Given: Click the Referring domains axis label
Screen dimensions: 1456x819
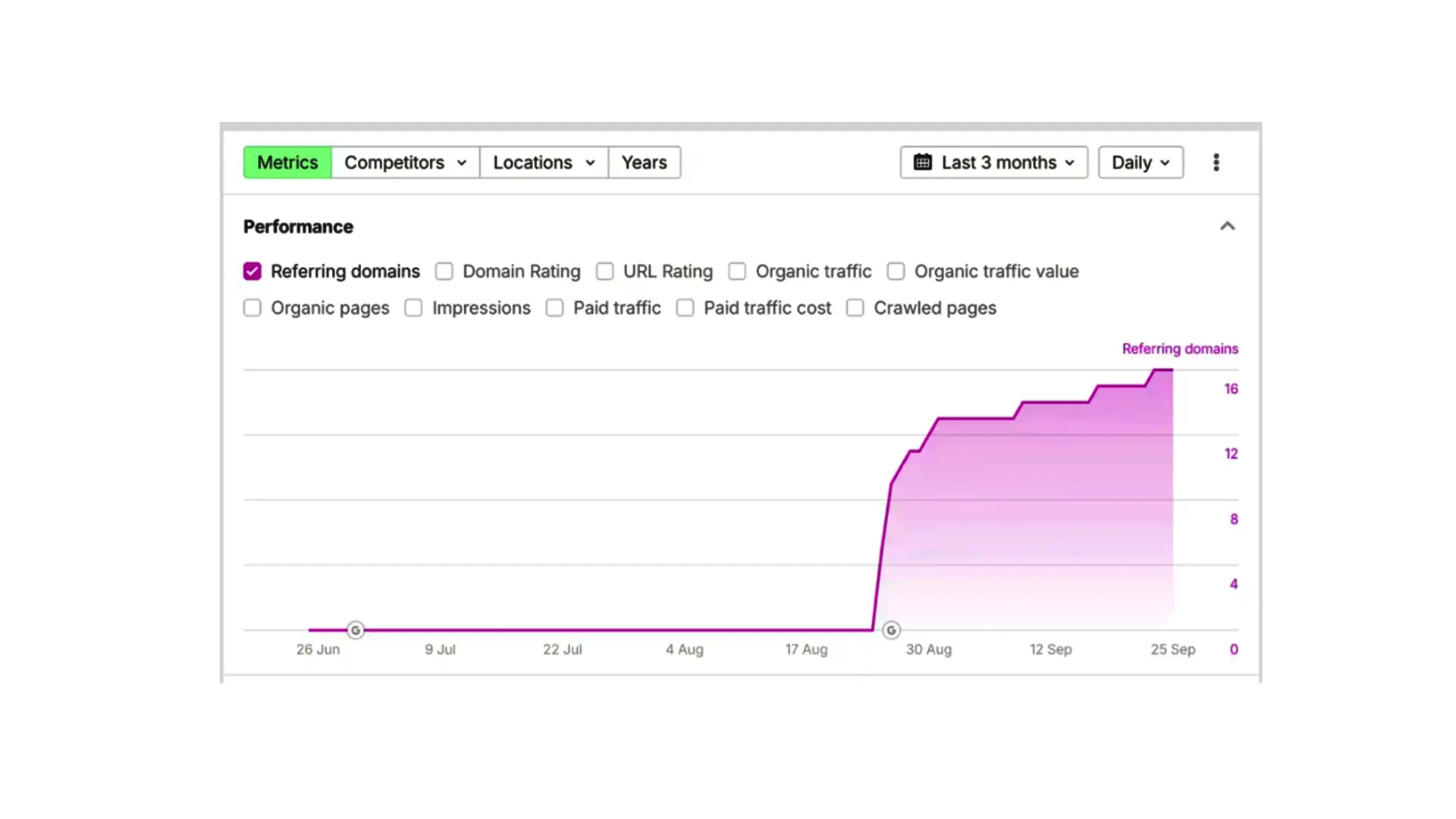Looking at the screenshot, I should coord(1180,349).
